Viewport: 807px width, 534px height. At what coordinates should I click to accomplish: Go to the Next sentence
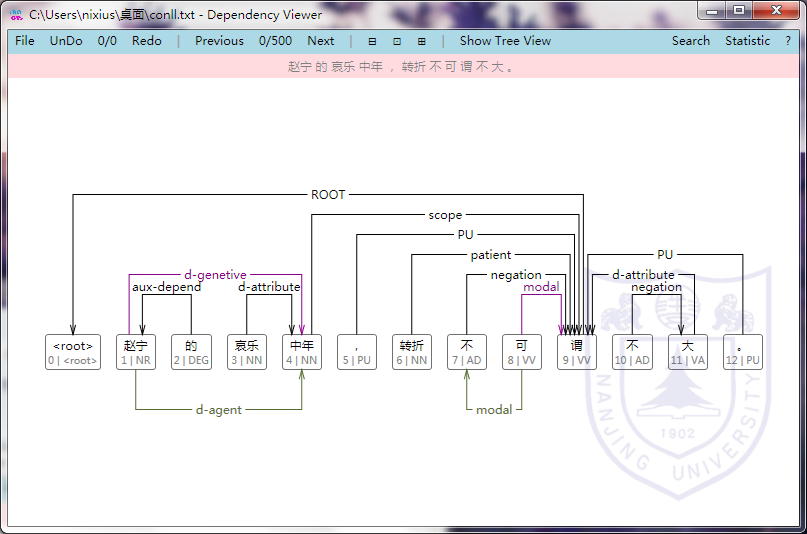pos(321,41)
